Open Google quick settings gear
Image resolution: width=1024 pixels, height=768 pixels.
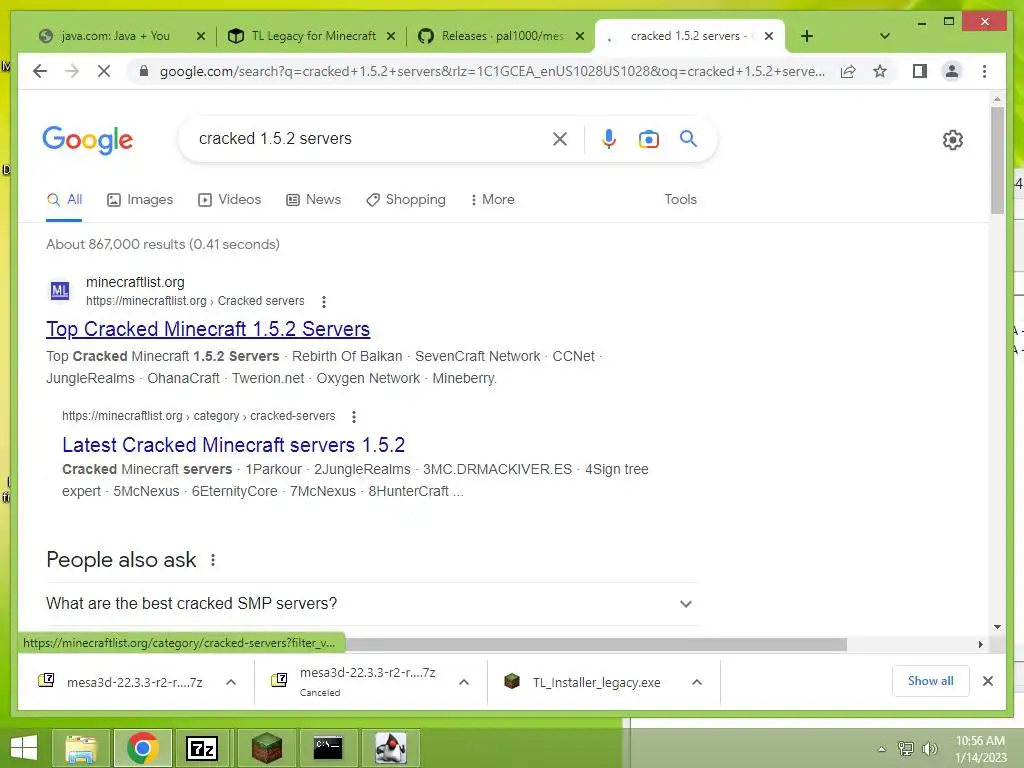click(953, 140)
